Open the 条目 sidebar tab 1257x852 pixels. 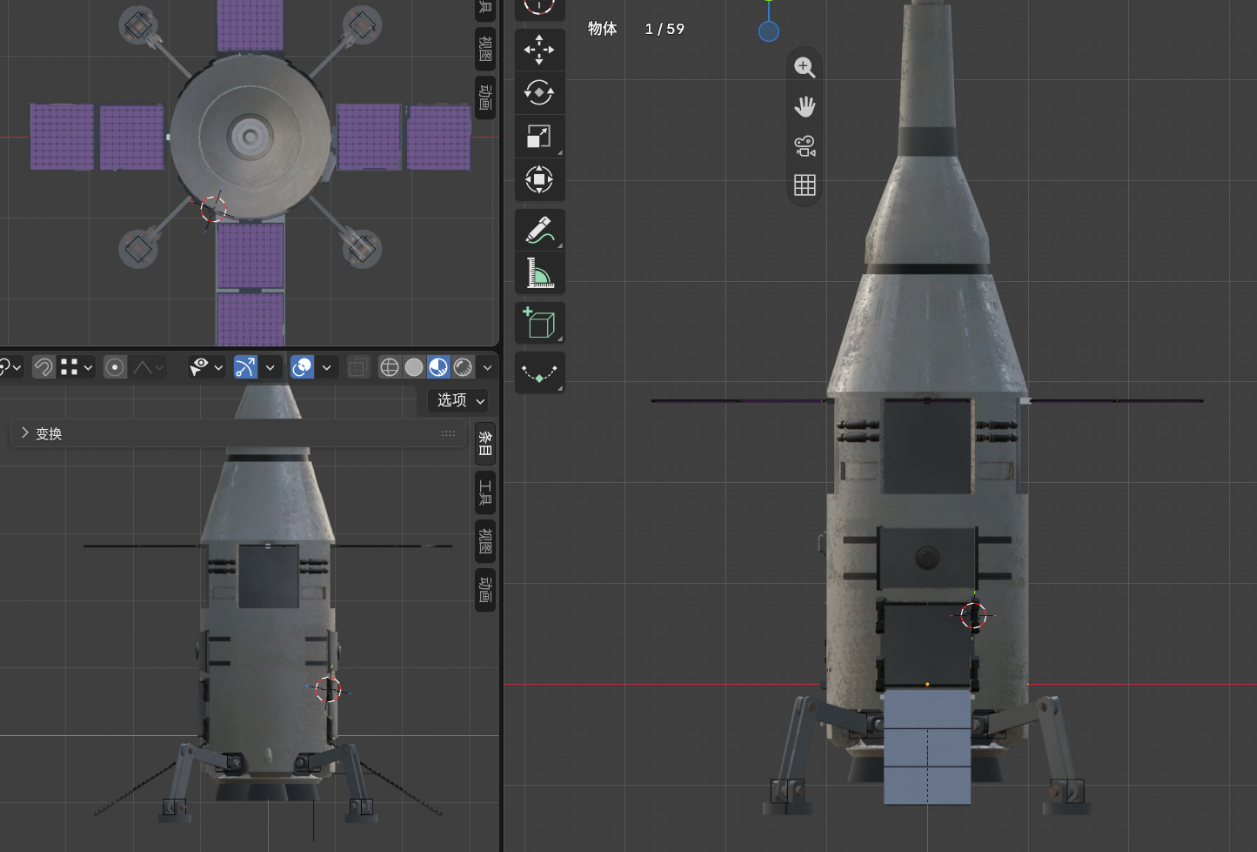pos(485,443)
